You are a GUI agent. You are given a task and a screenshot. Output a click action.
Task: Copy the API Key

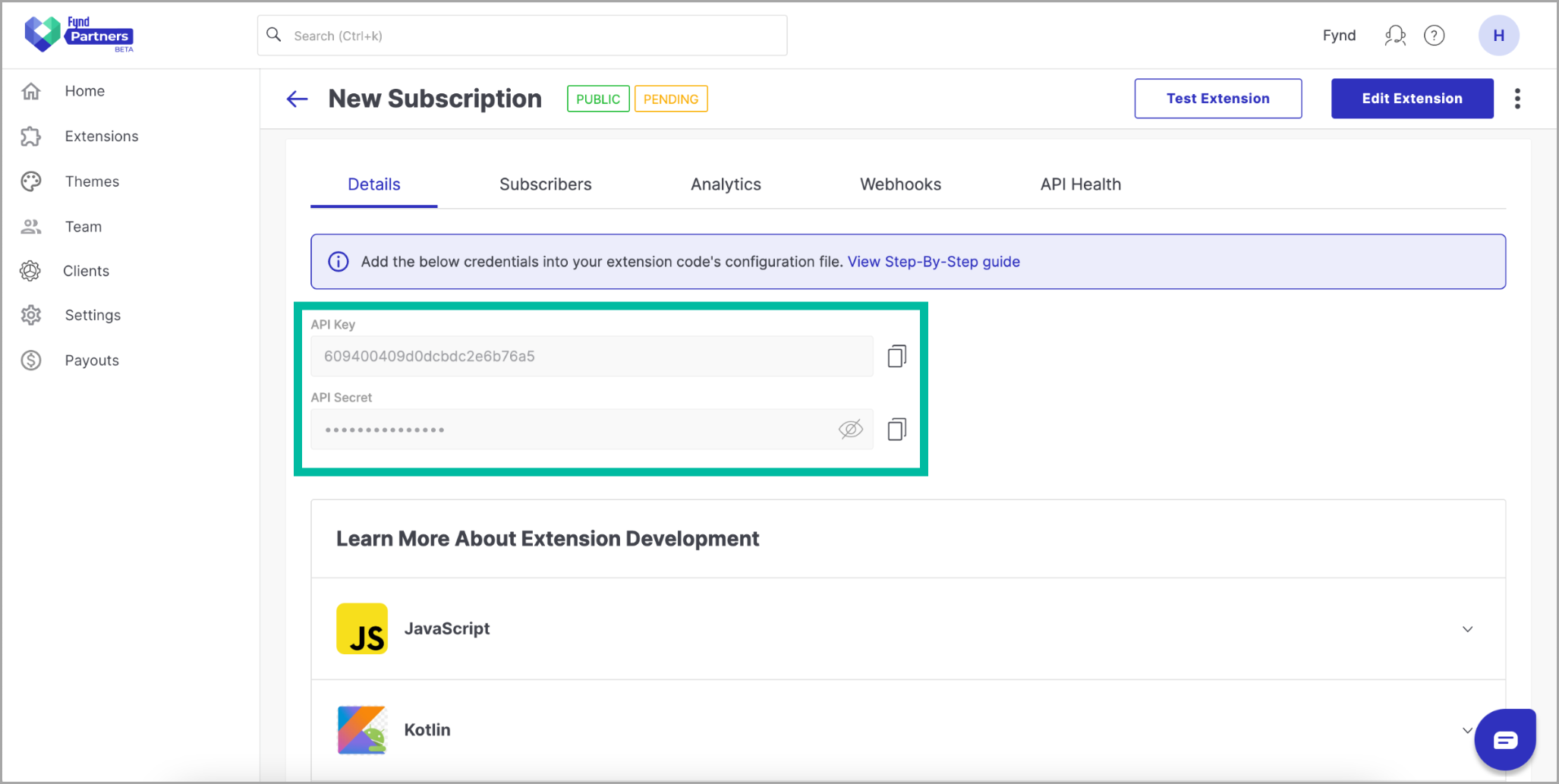pyautogui.click(x=897, y=356)
